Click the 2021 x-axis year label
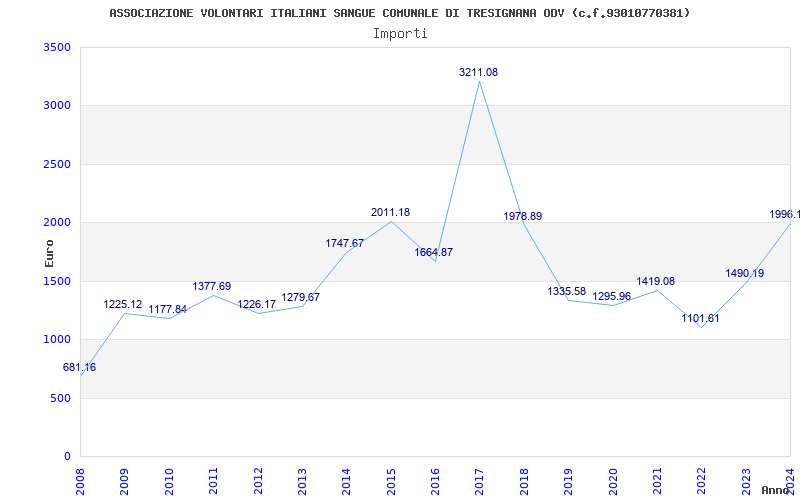The image size is (800, 500). point(657,481)
